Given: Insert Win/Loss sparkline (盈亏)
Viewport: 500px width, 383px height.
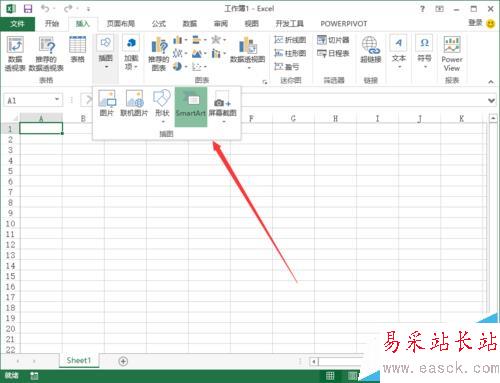Looking at the screenshot, I should click(x=287, y=67).
